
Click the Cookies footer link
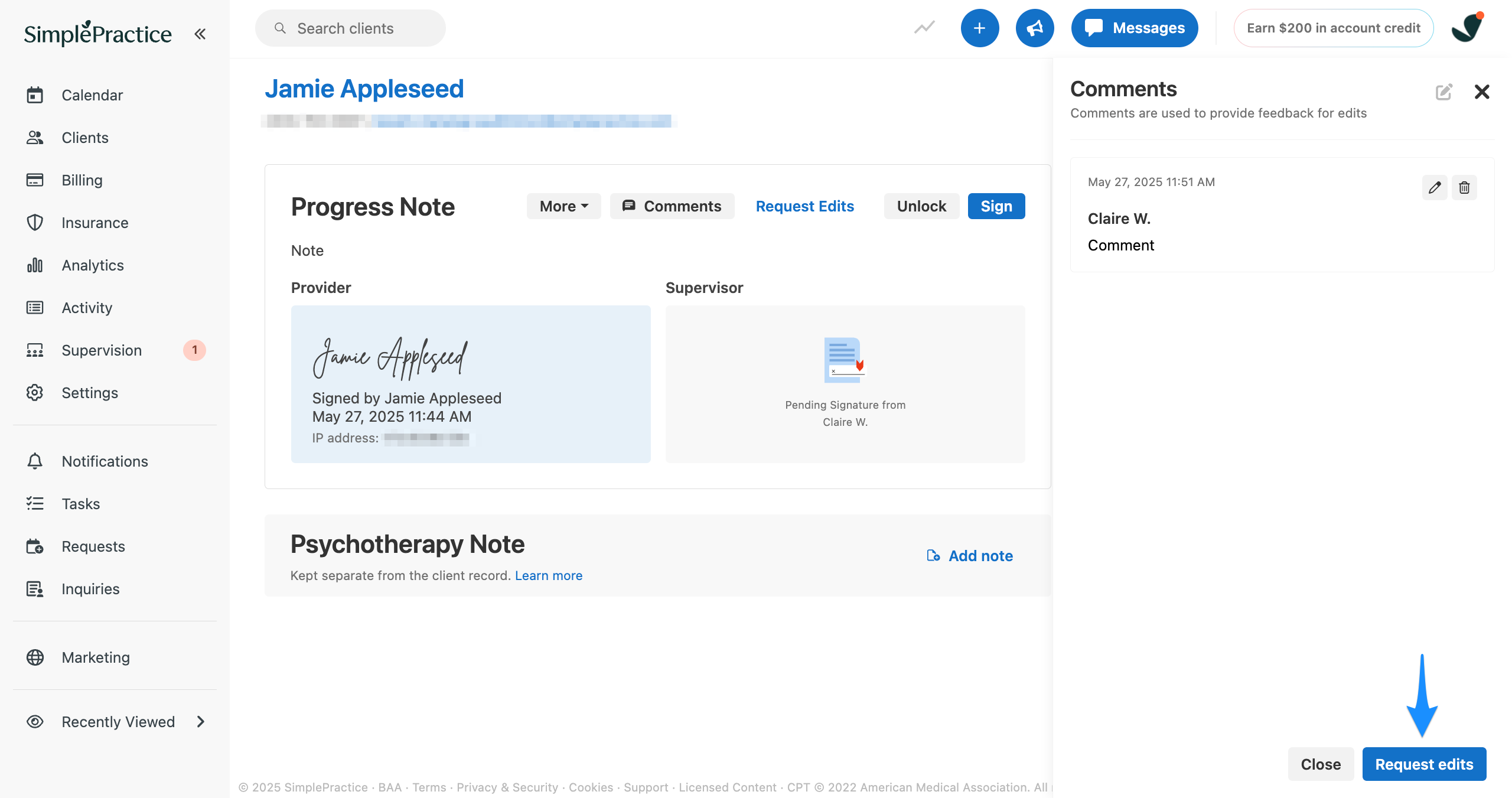pos(591,787)
